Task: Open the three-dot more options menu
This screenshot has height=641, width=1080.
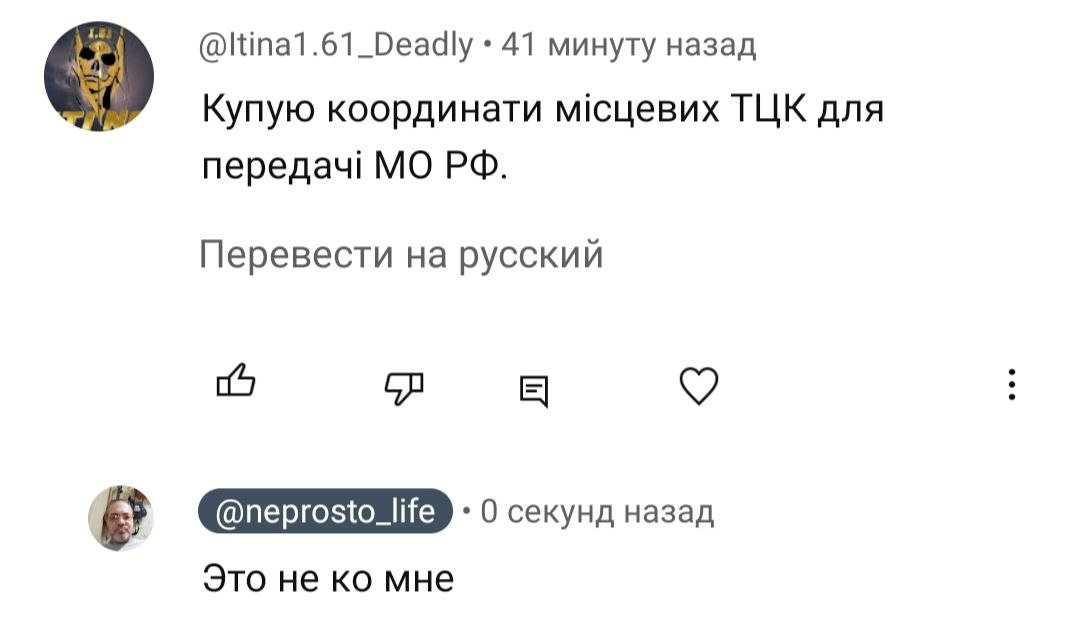Action: [x=1012, y=385]
